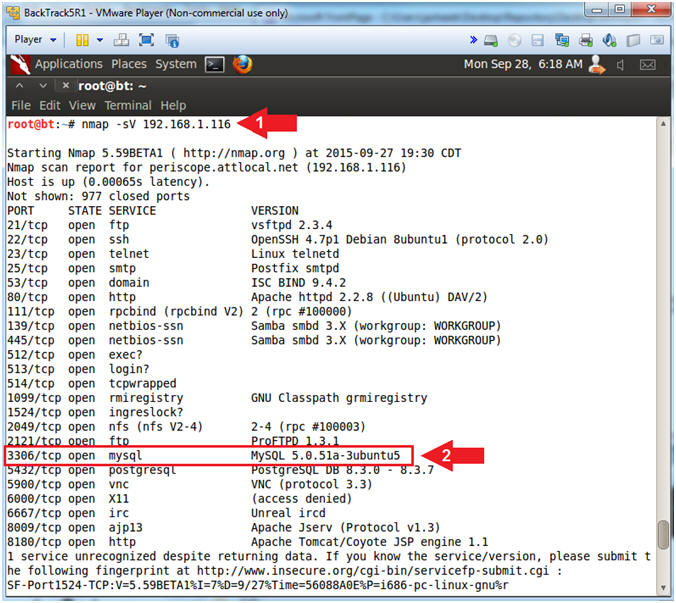
Task: Click the hard disk device icon
Action: coord(491,41)
